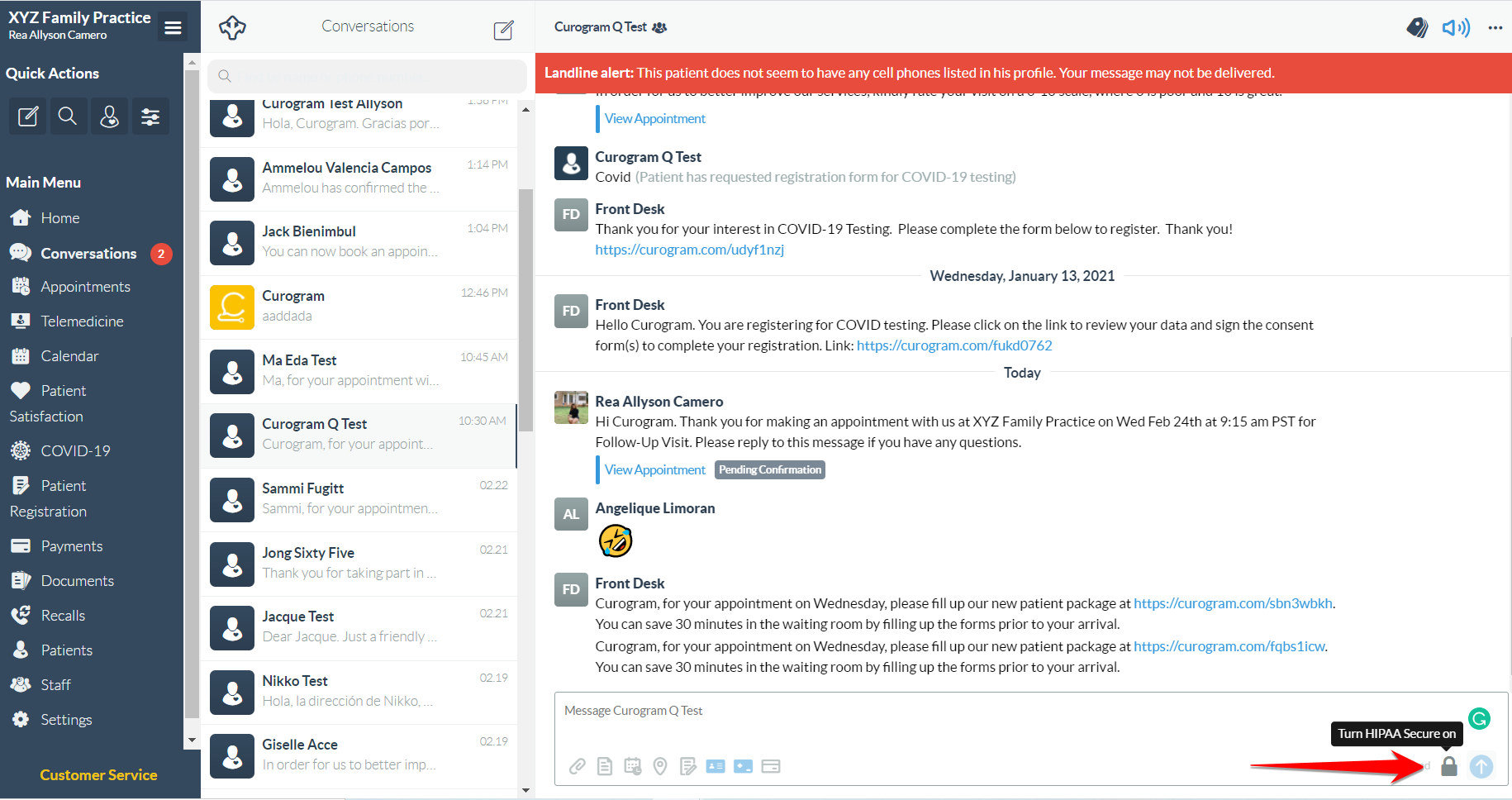Open the three-dot options menu
The height and width of the screenshot is (800, 1512).
[1495, 27]
